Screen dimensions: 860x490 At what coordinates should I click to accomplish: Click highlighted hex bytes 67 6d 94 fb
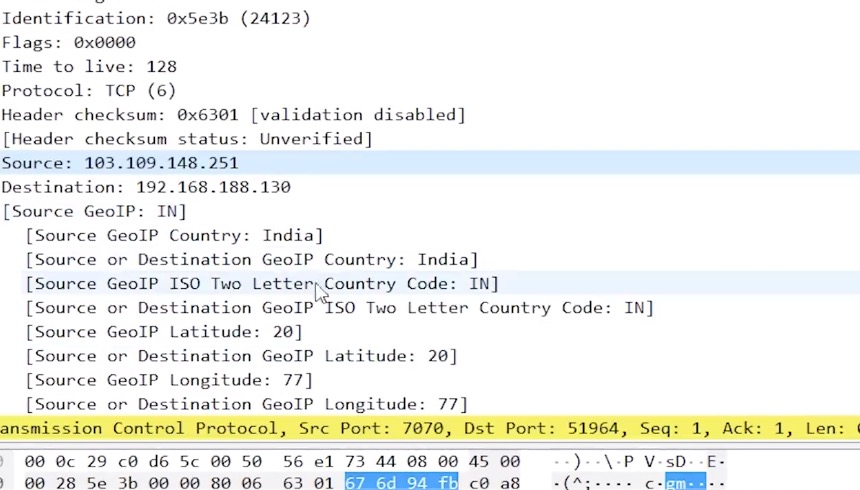click(401, 483)
